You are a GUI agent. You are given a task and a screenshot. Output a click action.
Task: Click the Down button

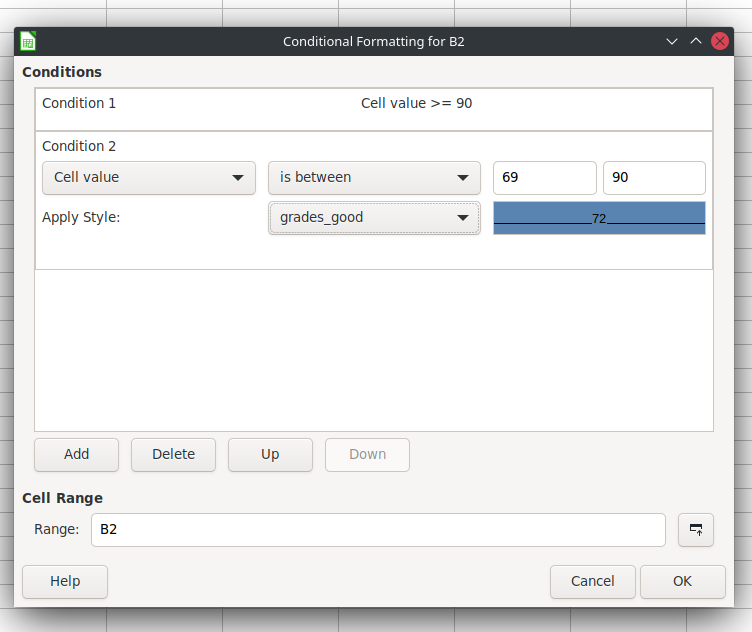click(367, 455)
